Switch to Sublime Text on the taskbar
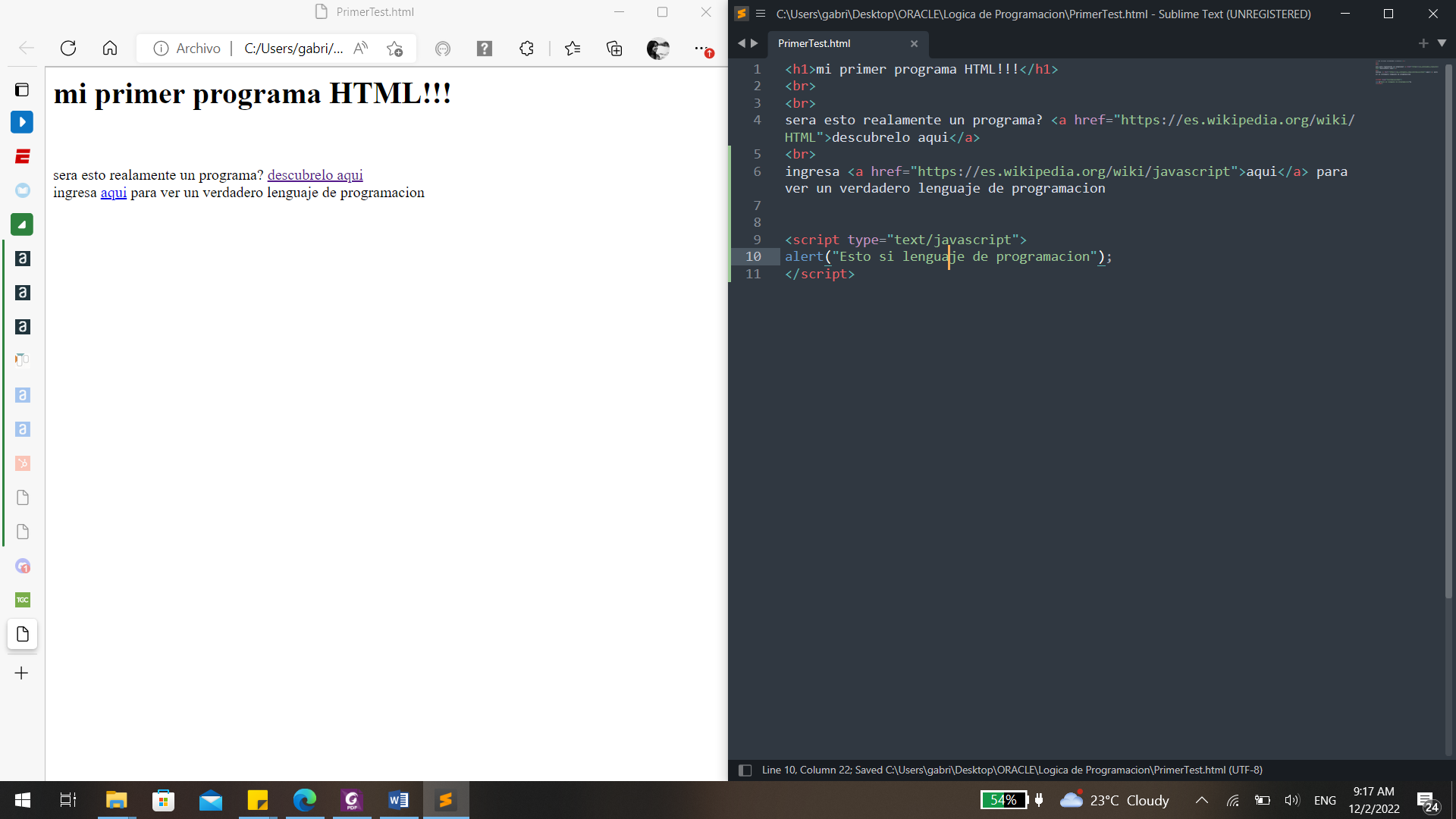The width and height of the screenshot is (1456, 819). pyautogui.click(x=446, y=800)
